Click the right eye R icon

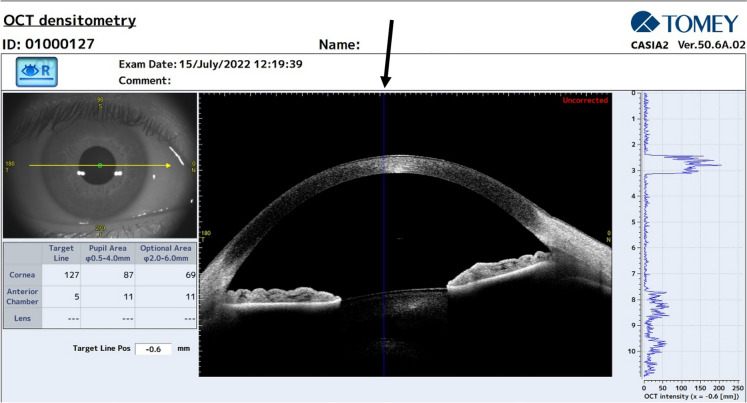pyautogui.click(x=35, y=72)
